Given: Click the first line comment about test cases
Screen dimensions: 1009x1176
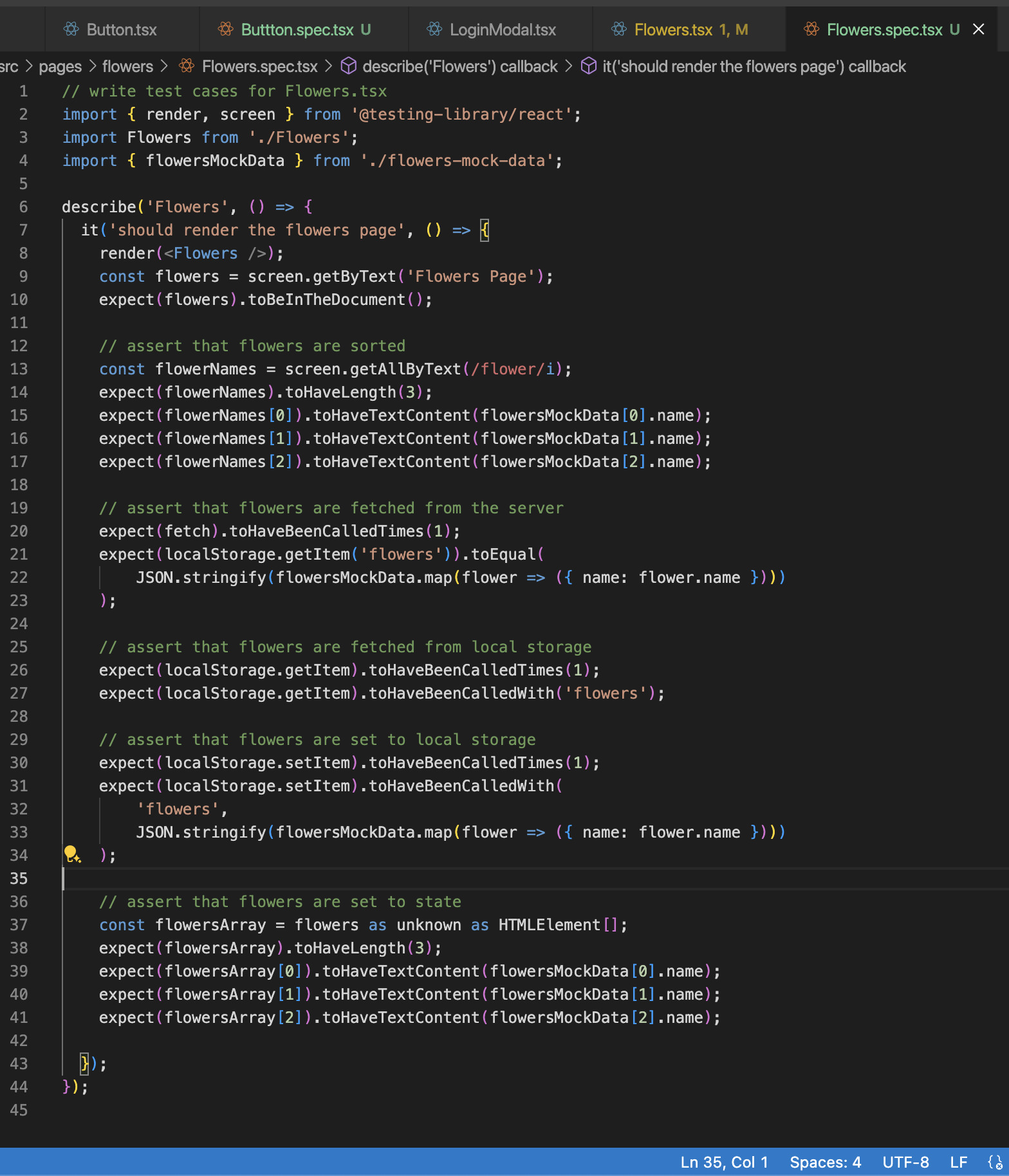Looking at the screenshot, I should (225, 91).
